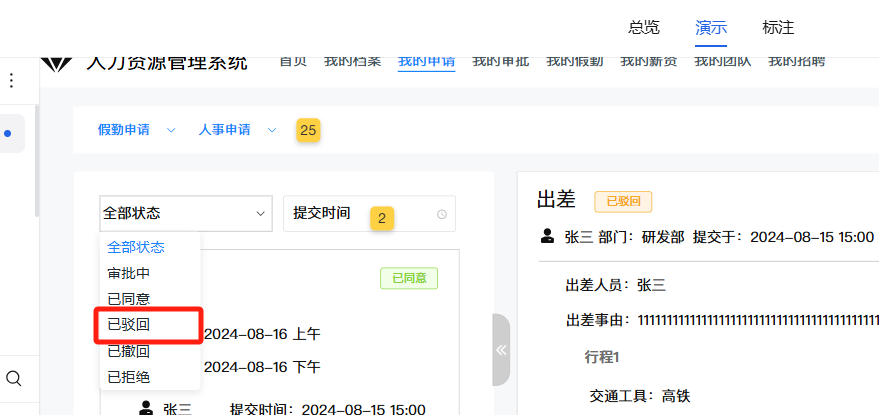Open 我的审批 in the navigation bar
879x415 pixels.
500,61
